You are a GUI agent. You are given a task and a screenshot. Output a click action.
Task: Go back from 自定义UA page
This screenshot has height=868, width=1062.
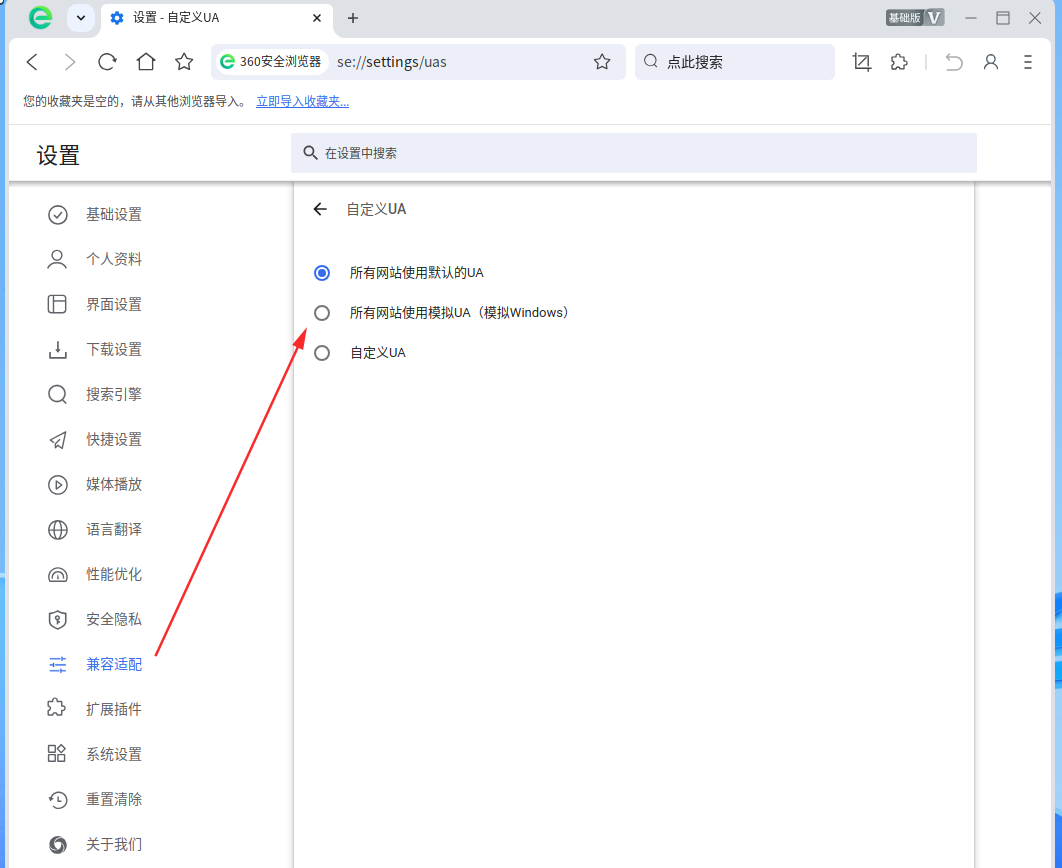click(320, 209)
